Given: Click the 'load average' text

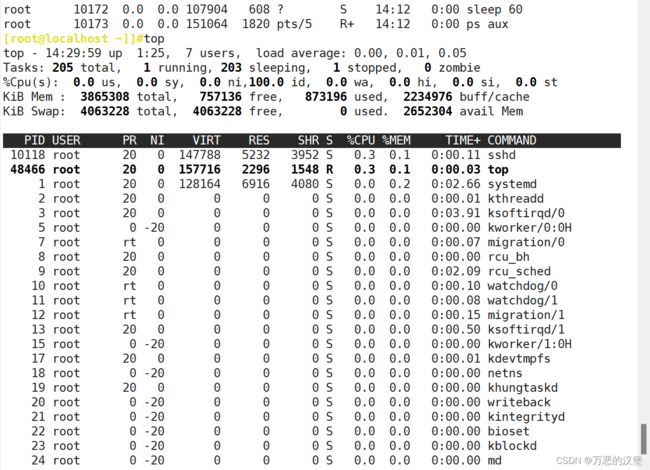Looking at the screenshot, I should tap(301, 53).
